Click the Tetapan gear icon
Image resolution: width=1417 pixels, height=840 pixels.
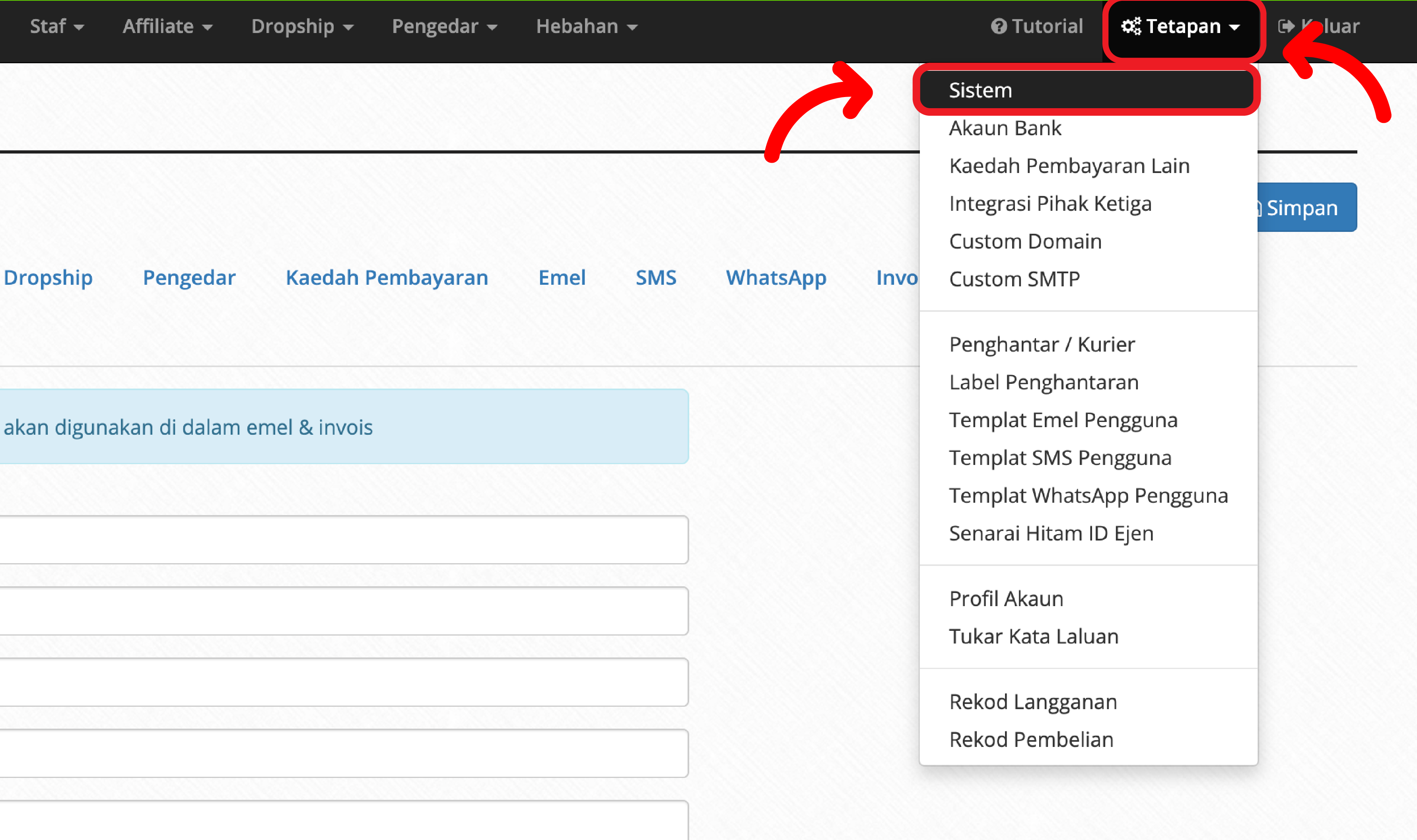(1131, 26)
